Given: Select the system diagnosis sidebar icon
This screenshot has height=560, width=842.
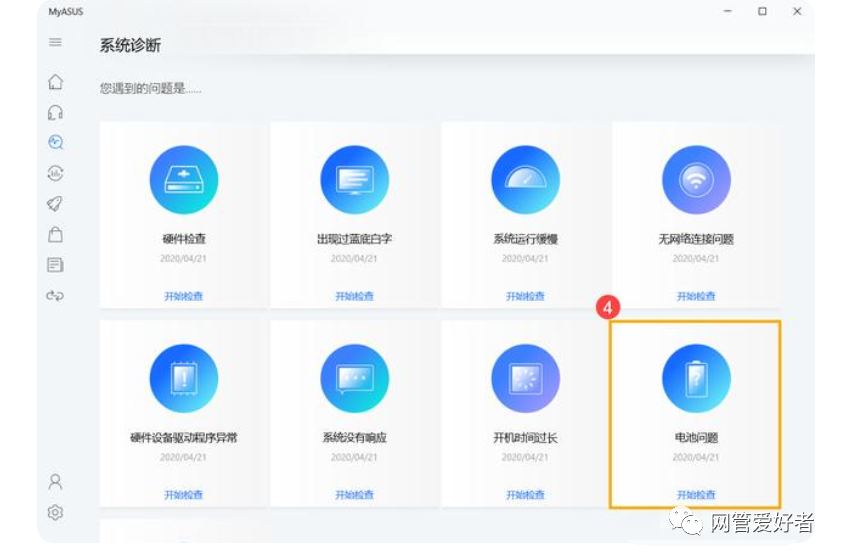Looking at the screenshot, I should pyautogui.click(x=55, y=142).
